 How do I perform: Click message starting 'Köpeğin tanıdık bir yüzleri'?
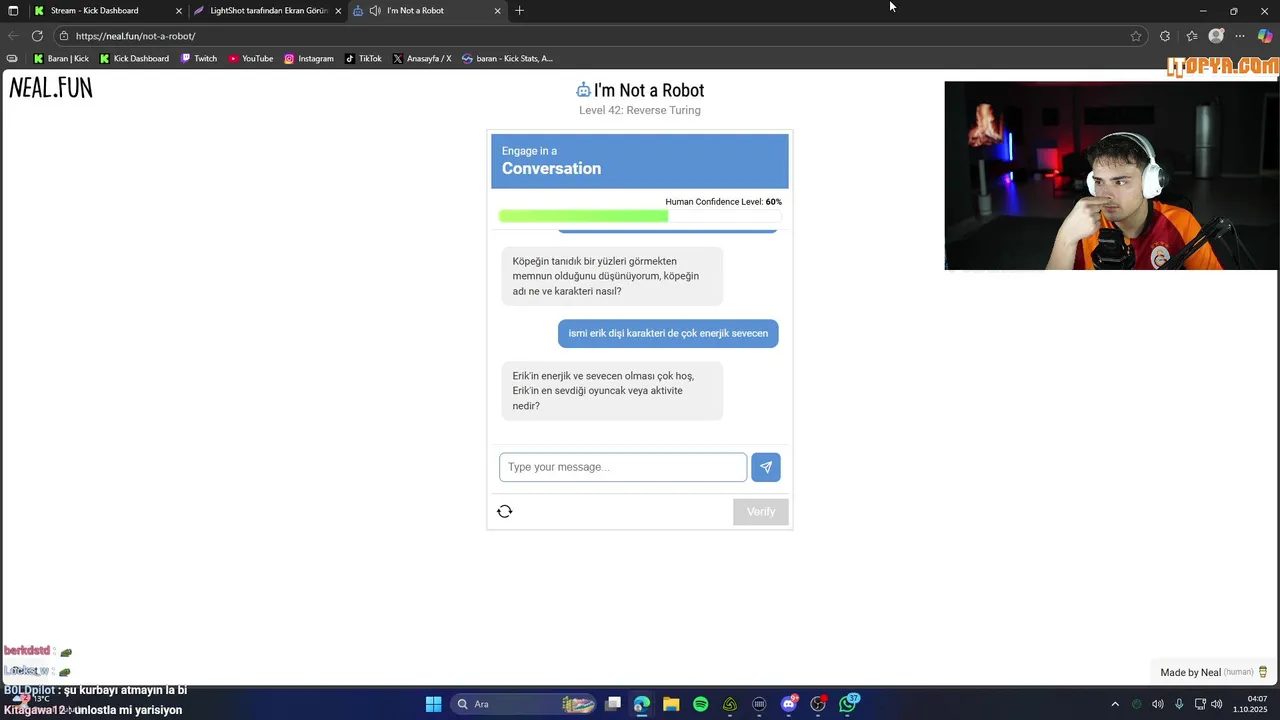(612, 276)
